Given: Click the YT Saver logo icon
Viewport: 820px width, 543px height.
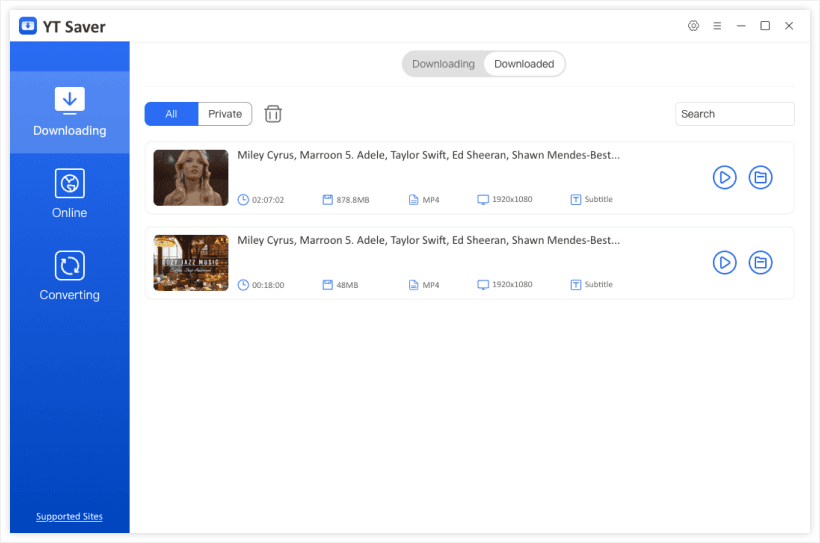Looking at the screenshot, I should click(x=28, y=26).
